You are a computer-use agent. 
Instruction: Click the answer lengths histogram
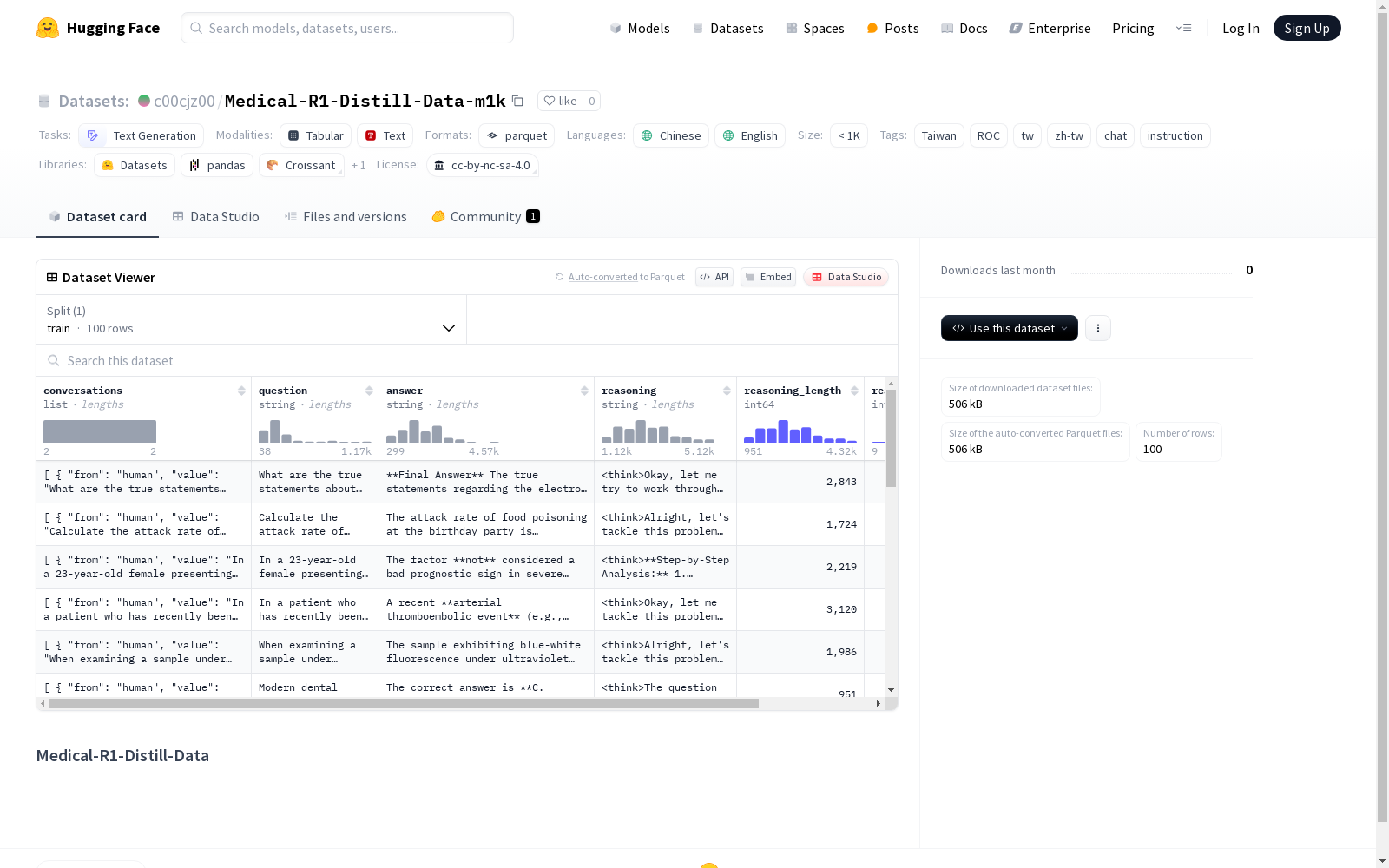pyautogui.click(x=443, y=431)
